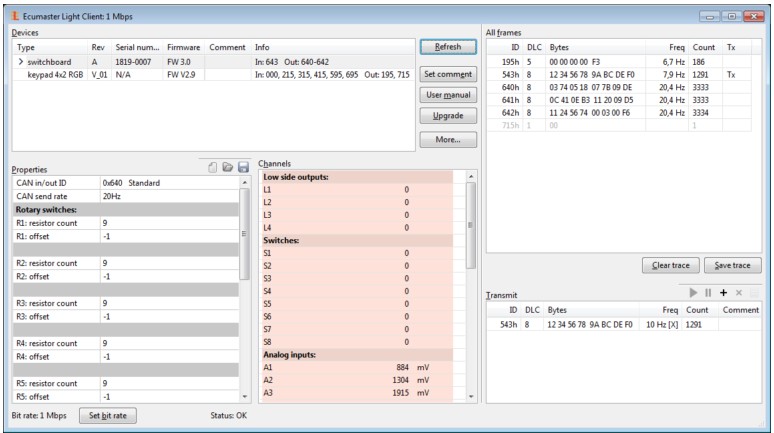774x433 pixels.
Task: Select frame 195h in All frames
Action: [x=619, y=62]
